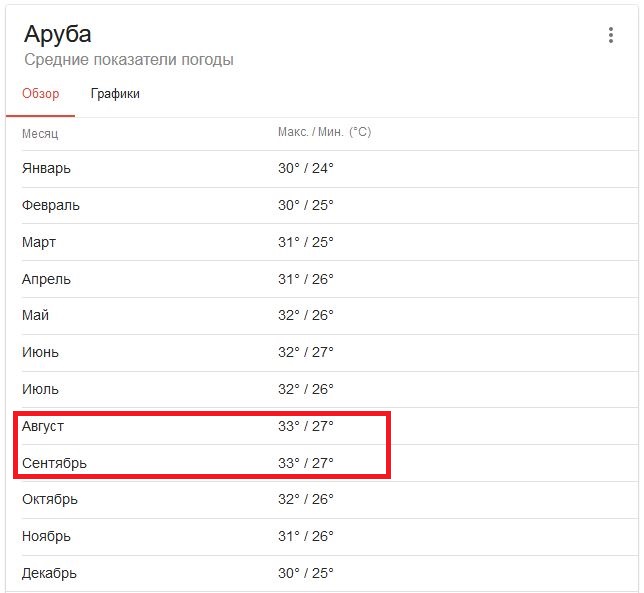Screen dimensions: 644x593
Task: Switch to the Обзор tab
Action: pos(41,94)
